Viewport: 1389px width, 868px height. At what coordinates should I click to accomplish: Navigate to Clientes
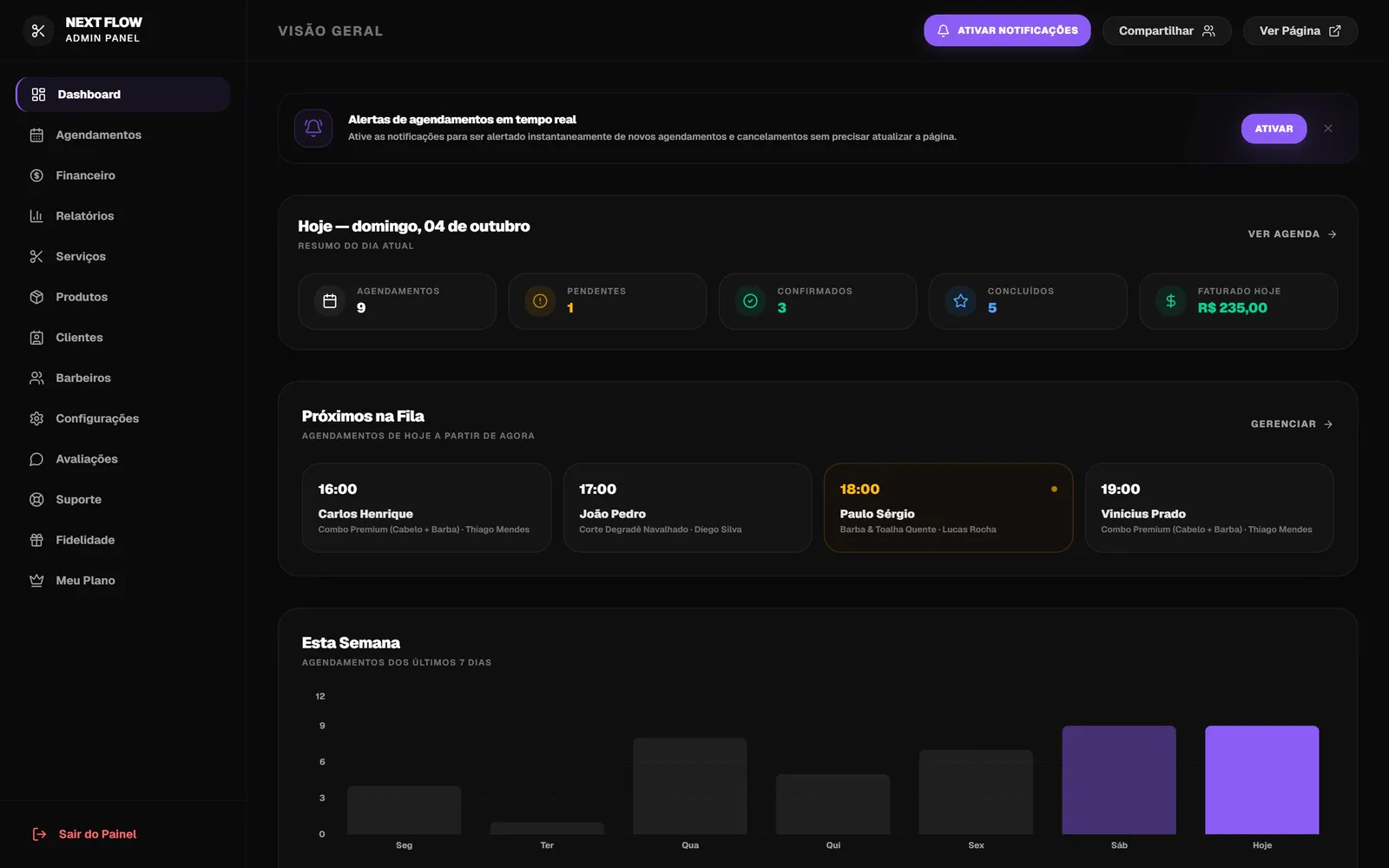click(x=122, y=338)
